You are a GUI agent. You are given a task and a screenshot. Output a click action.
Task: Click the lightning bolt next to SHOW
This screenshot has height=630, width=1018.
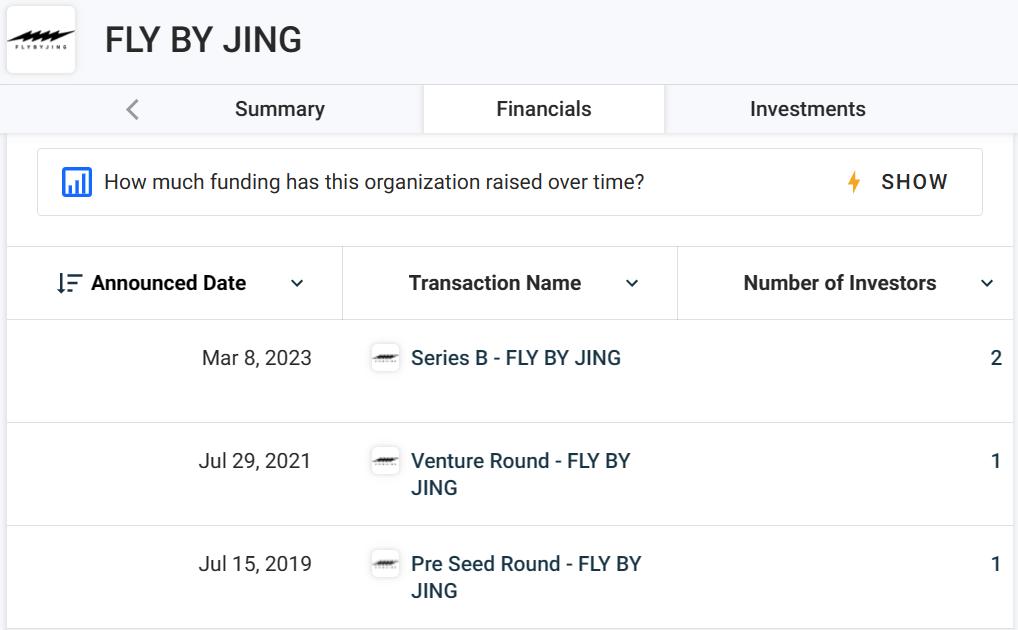coord(854,182)
